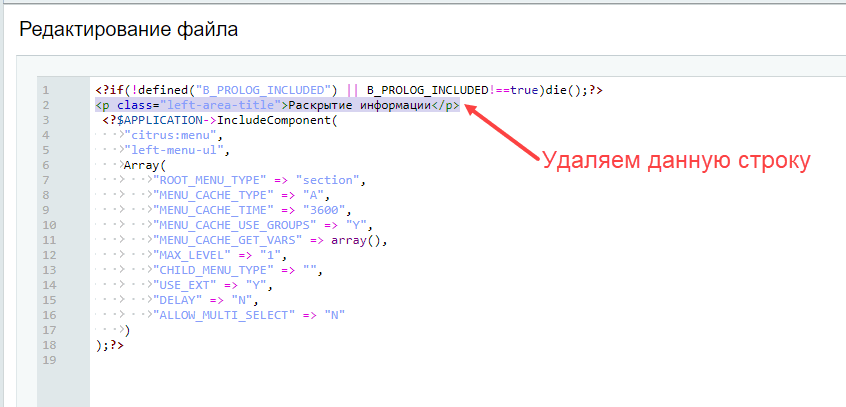Click the "MAX_LEVEL" => "1" line

coord(220,255)
